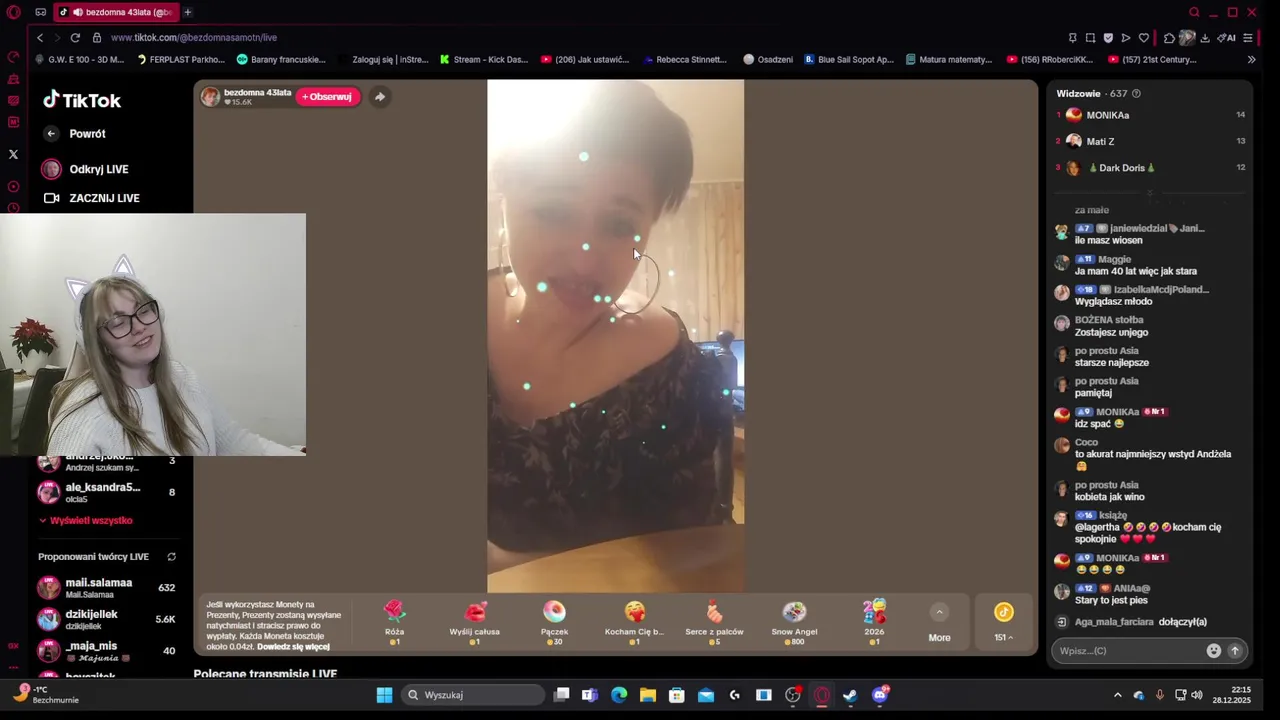Send the Snow Angel gift
This screenshot has width=1280, height=720.
pyautogui.click(x=794, y=621)
